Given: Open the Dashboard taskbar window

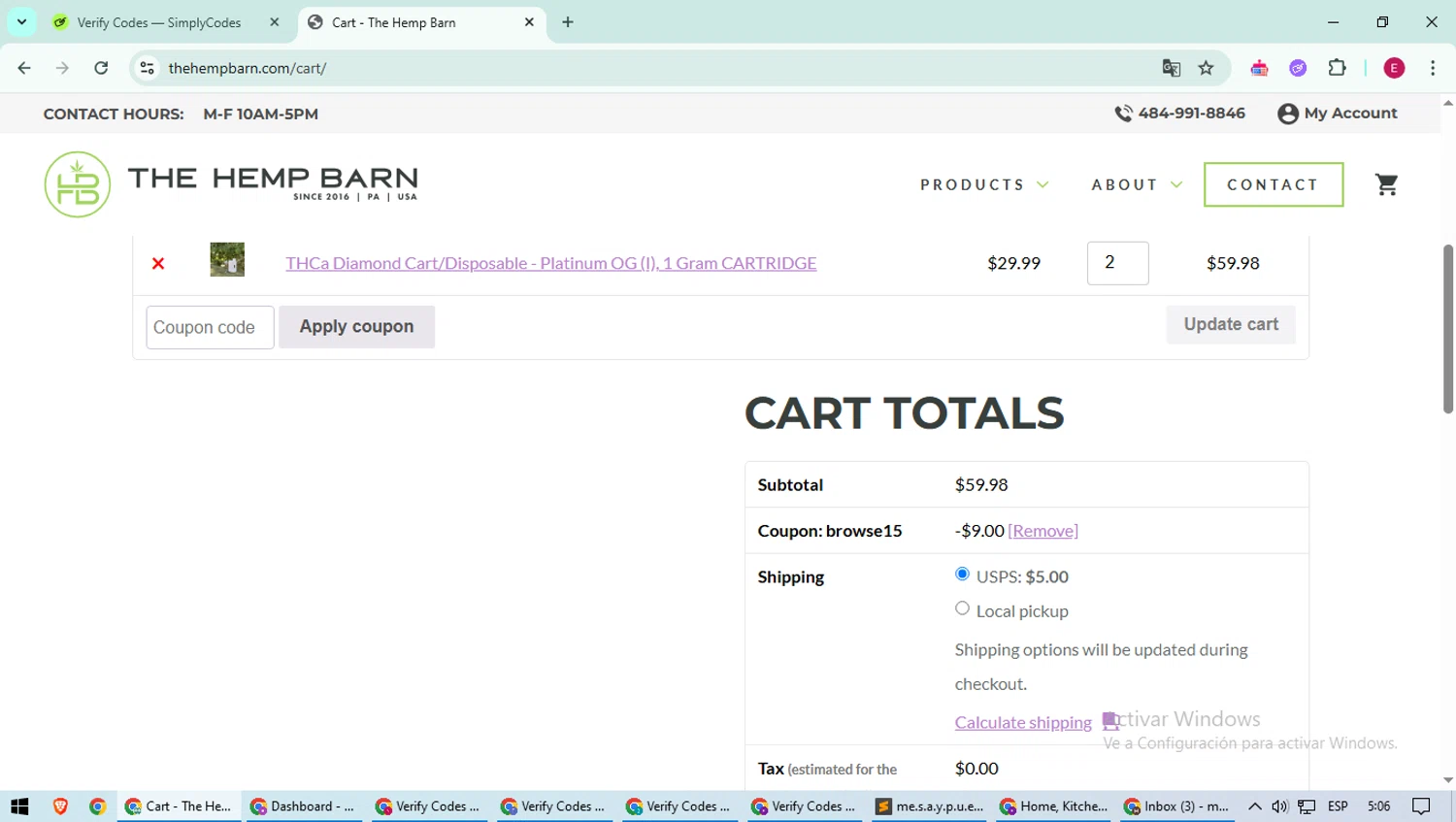Looking at the screenshot, I should (304, 806).
